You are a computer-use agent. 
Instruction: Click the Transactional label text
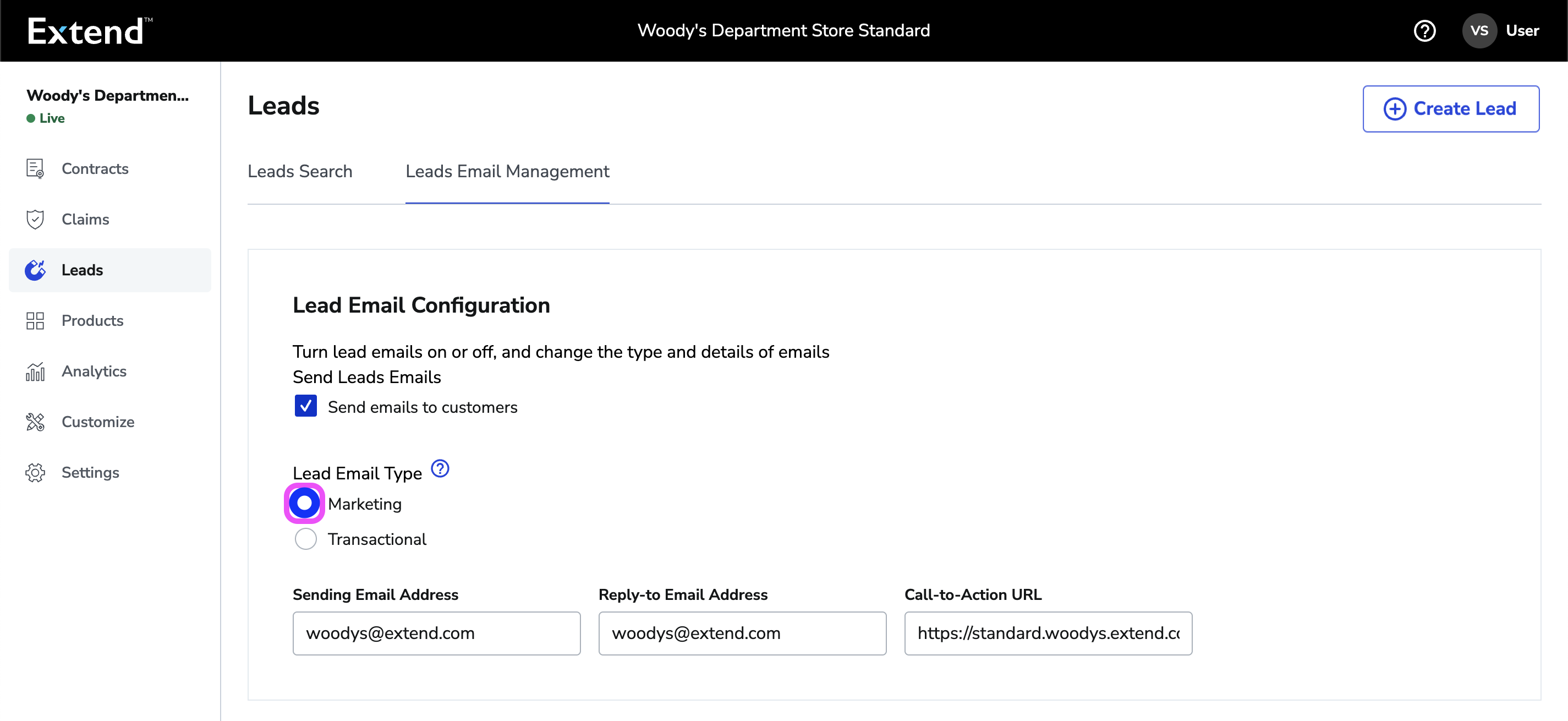coord(377,539)
